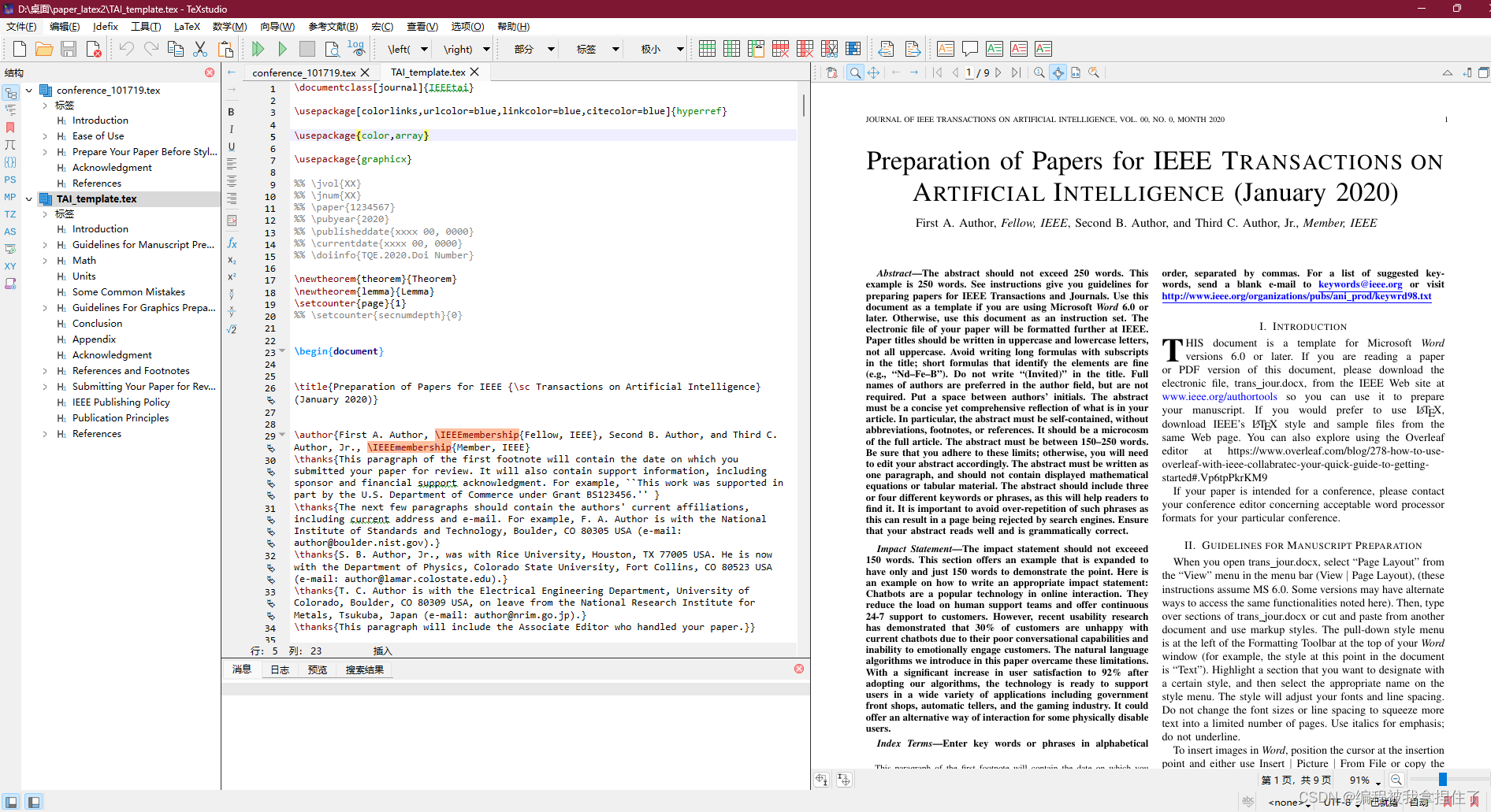Open the LaTeX menu

click(x=187, y=26)
